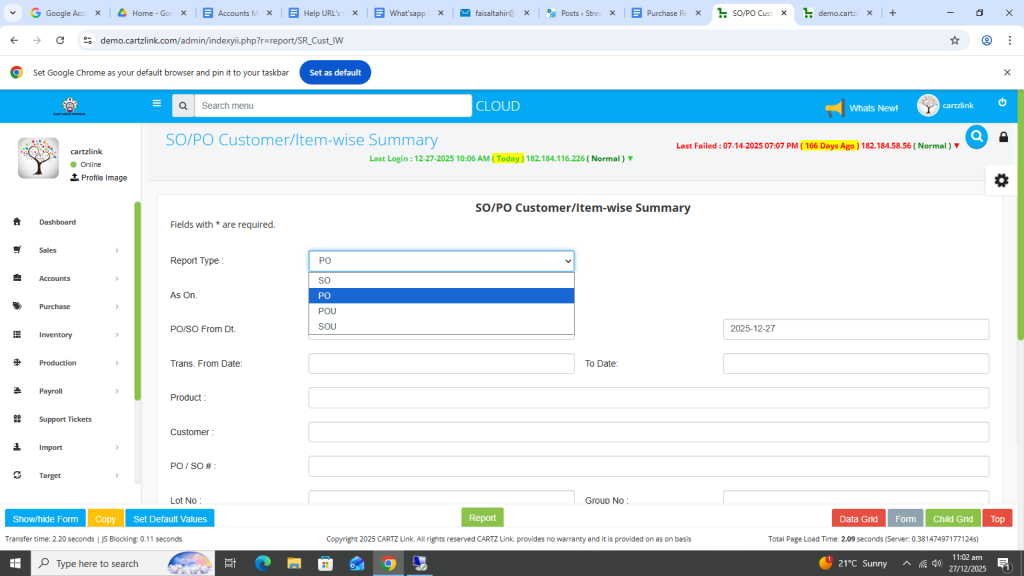
Task: Open Microsoft Edge from the taskbar
Action: pos(263,563)
